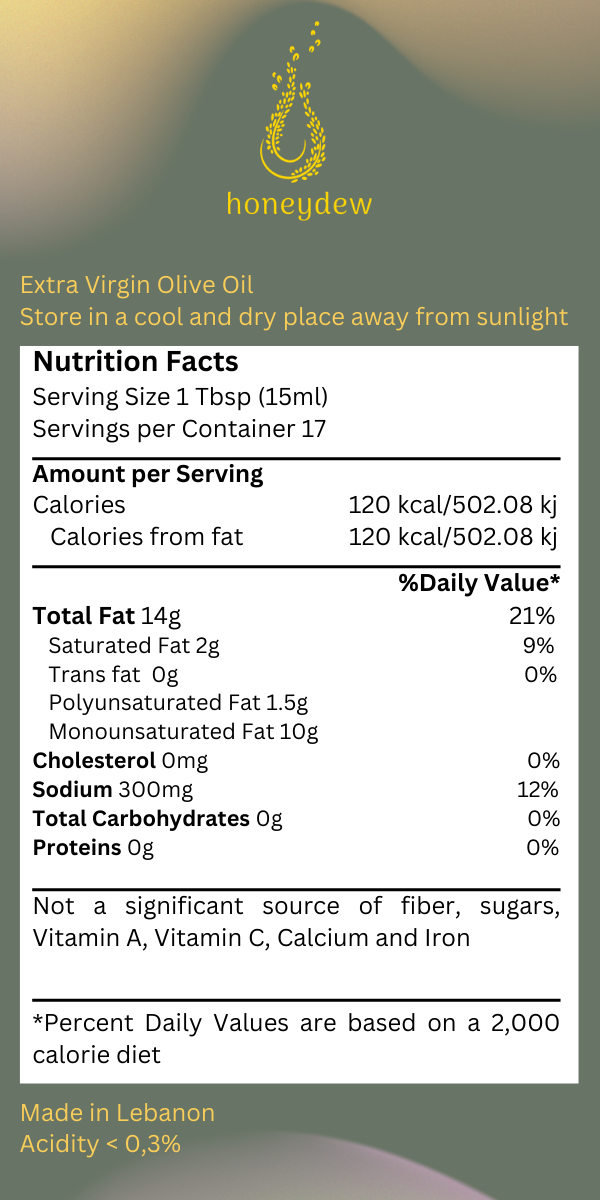
Task: Click the Serving Size 1 Tbsp line
Action: [x=180, y=397]
